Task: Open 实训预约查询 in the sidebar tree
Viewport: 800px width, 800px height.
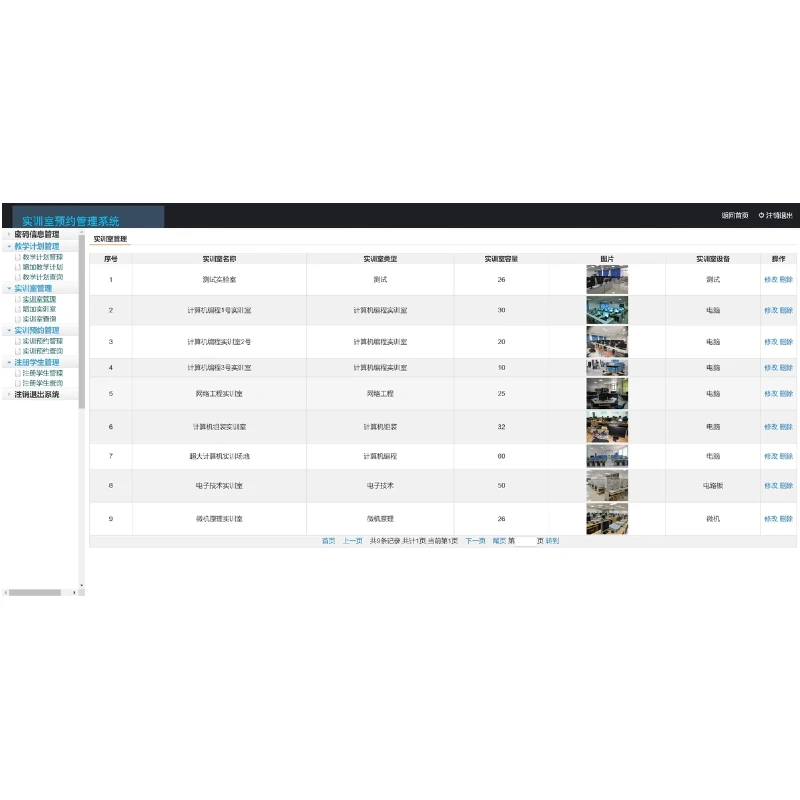Action: [43, 352]
